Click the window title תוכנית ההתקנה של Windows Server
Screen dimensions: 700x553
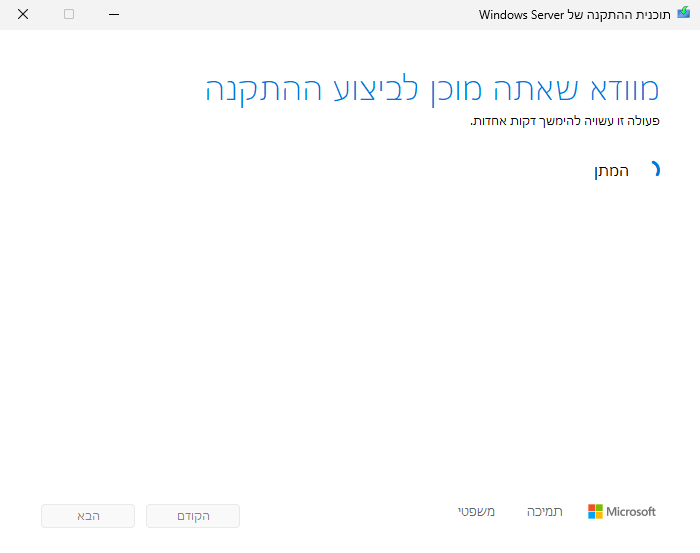(575, 14)
